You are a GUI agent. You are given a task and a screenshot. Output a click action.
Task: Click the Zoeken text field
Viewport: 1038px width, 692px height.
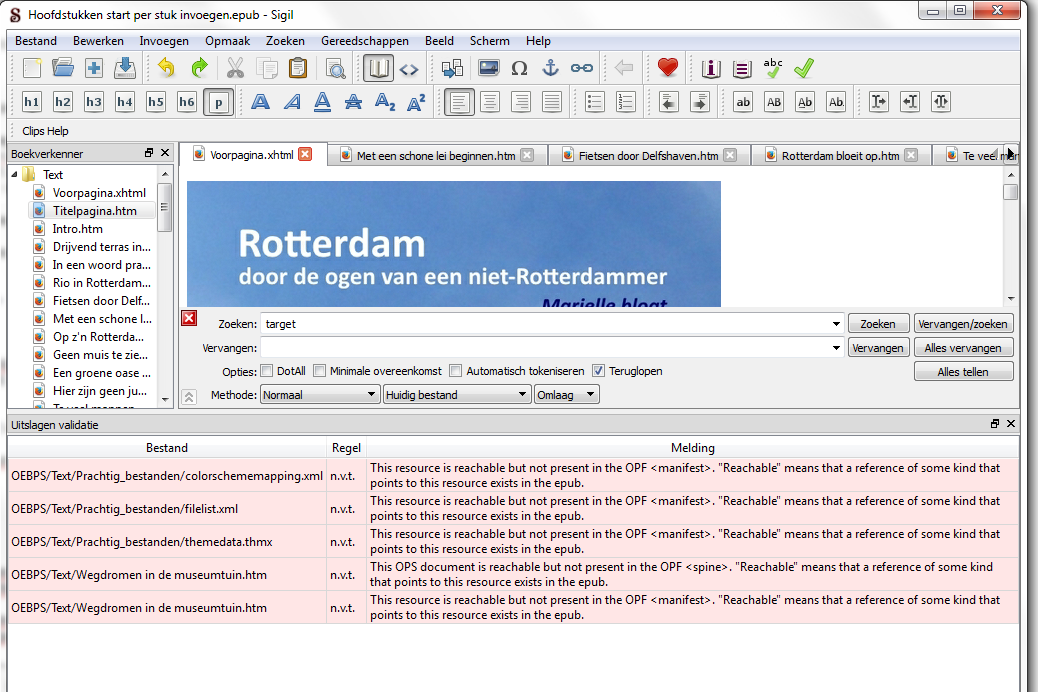click(545, 324)
